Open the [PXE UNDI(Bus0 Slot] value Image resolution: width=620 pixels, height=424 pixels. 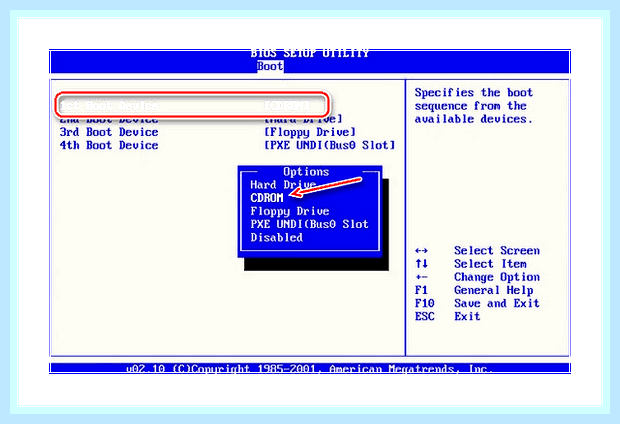(x=330, y=145)
